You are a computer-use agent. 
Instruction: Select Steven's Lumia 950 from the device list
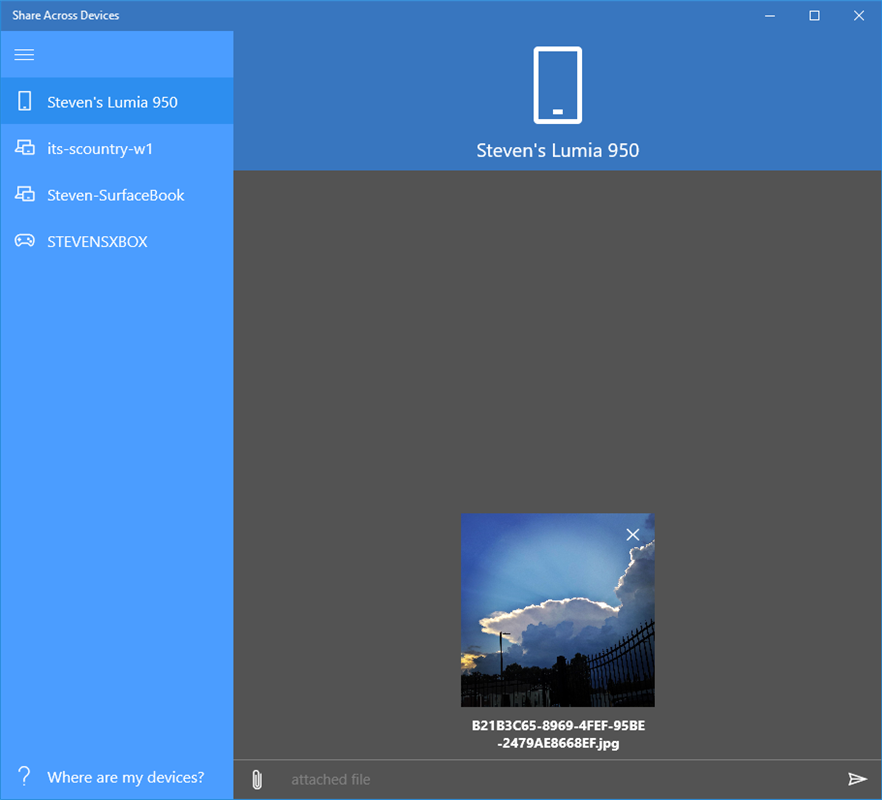coord(110,101)
